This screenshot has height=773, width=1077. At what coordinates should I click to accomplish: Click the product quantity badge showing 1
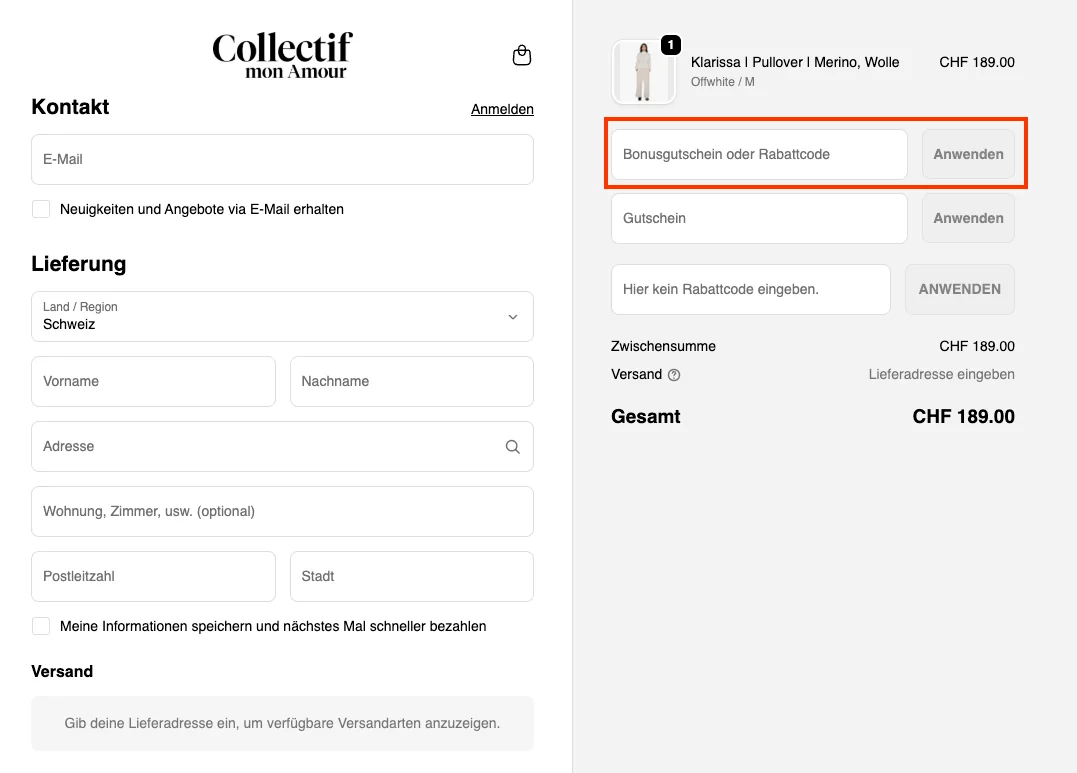pos(670,45)
